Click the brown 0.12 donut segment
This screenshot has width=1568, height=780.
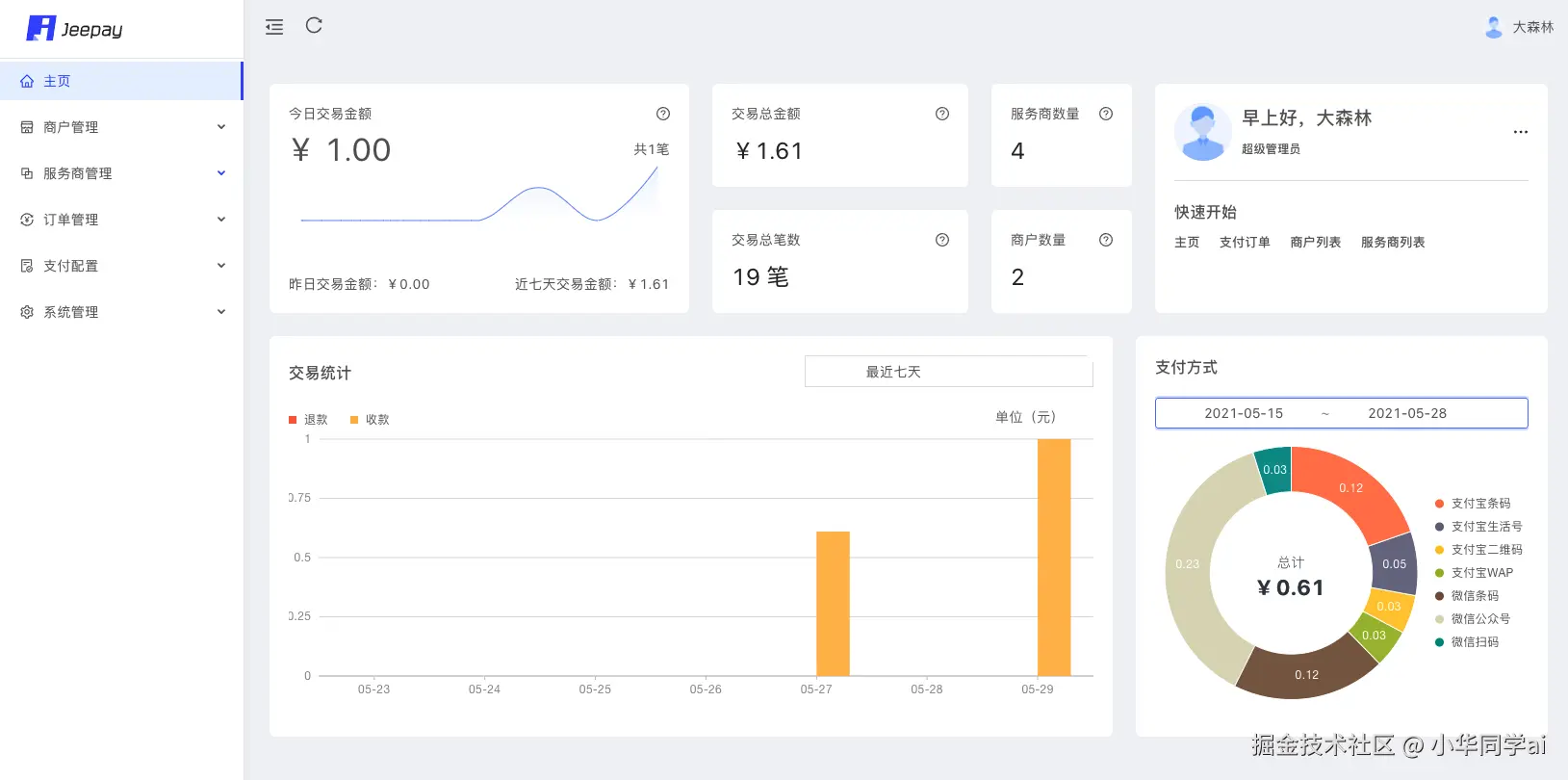(1306, 674)
